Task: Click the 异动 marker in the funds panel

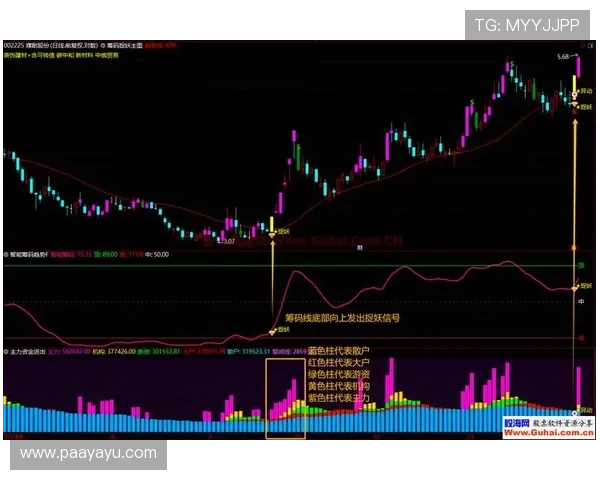Action: pos(586,409)
